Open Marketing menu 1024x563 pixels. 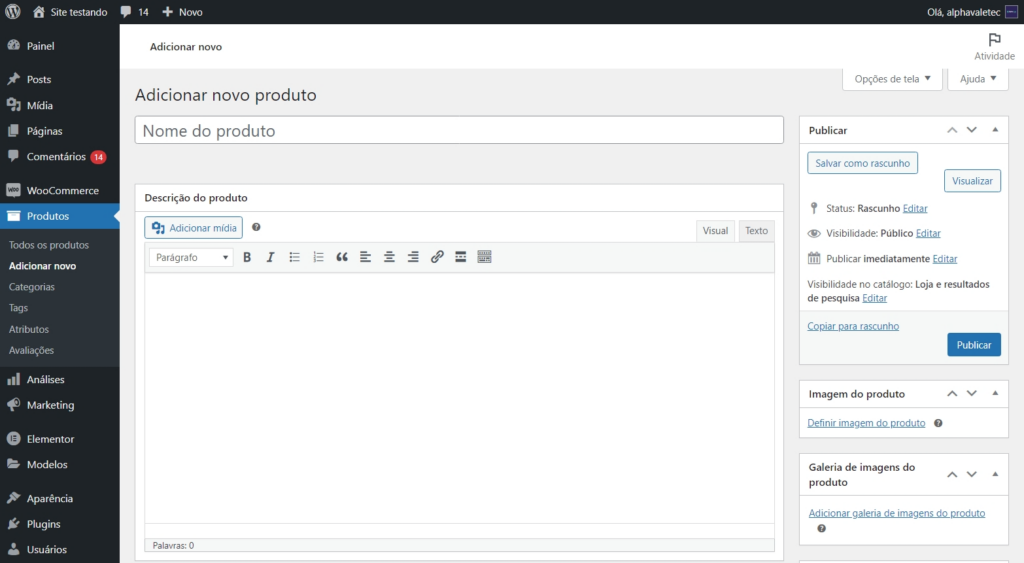[x=59, y=405]
